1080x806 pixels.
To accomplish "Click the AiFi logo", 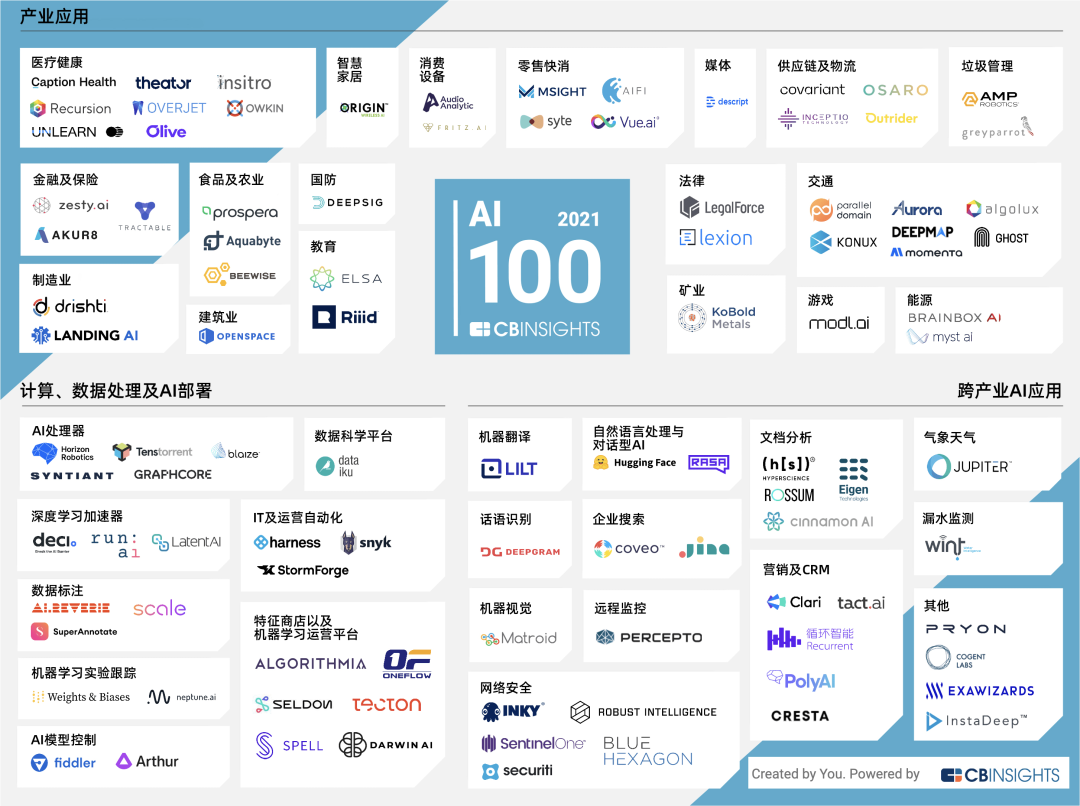I will [x=624, y=90].
